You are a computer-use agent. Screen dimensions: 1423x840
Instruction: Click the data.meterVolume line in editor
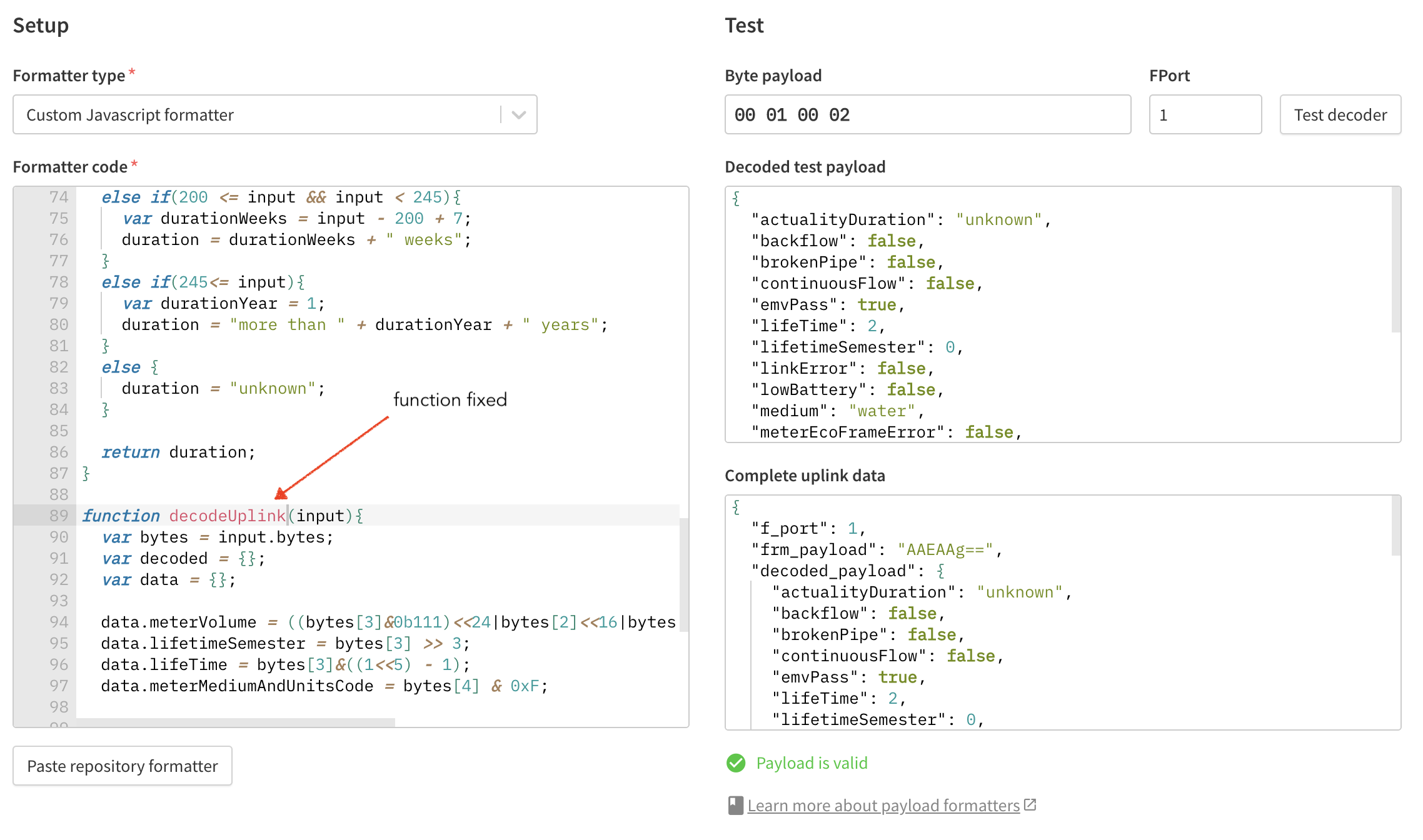[x=178, y=622]
